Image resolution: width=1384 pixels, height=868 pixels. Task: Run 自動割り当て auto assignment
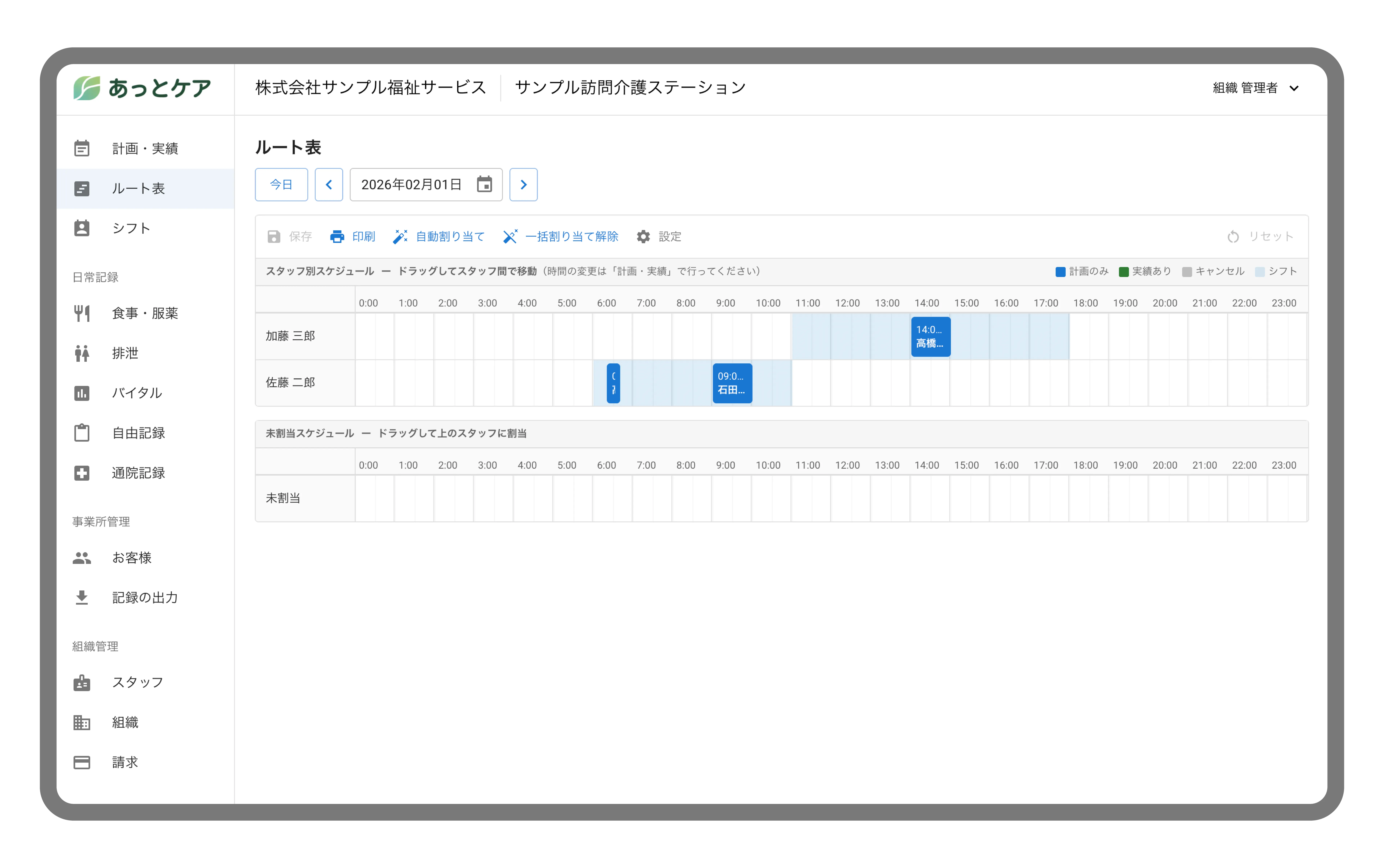[439, 237]
